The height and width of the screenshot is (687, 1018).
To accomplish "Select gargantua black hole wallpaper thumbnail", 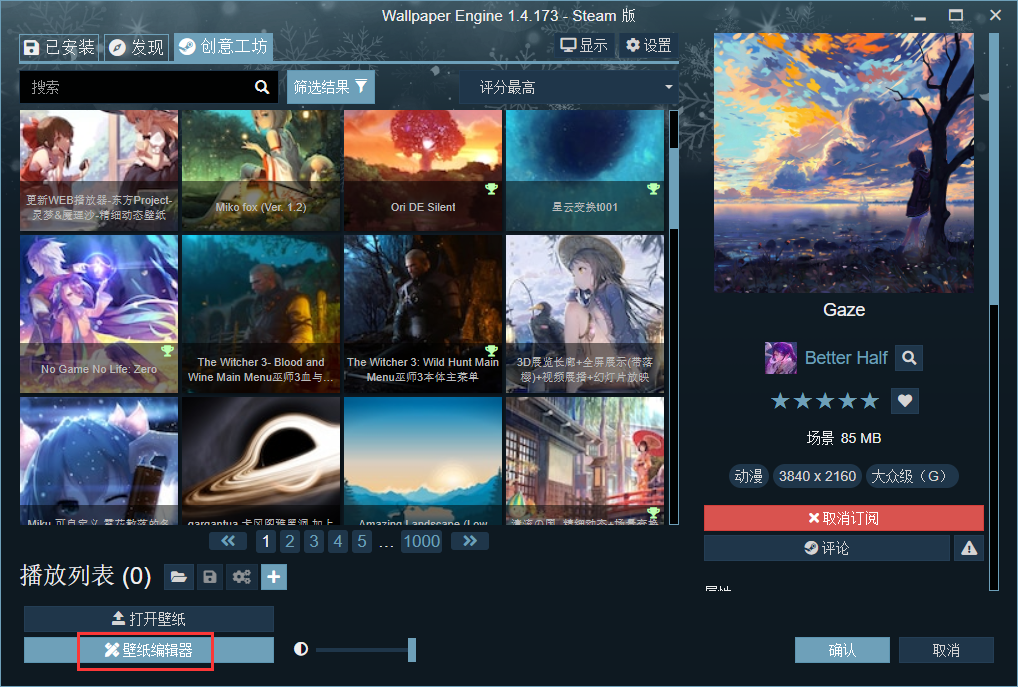I will 261,461.
